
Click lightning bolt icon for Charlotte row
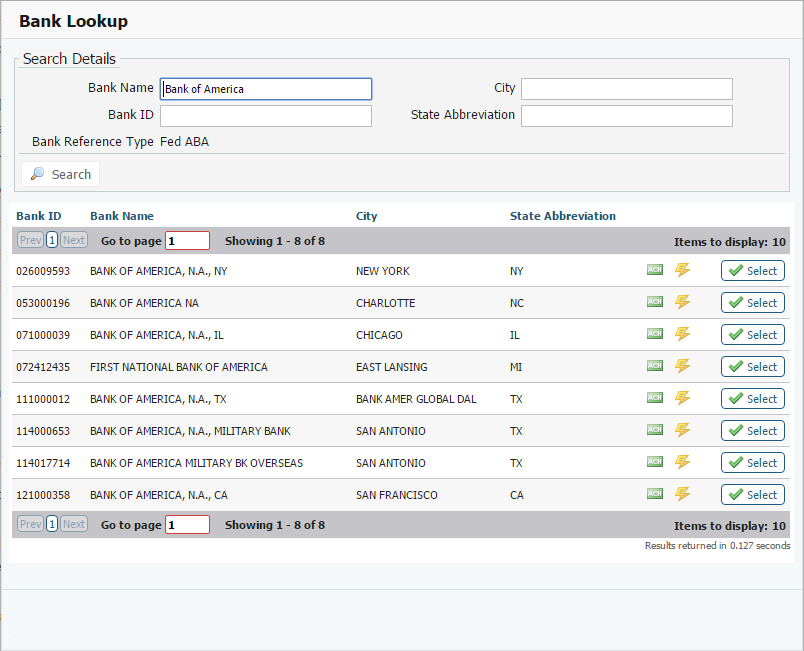click(x=682, y=302)
